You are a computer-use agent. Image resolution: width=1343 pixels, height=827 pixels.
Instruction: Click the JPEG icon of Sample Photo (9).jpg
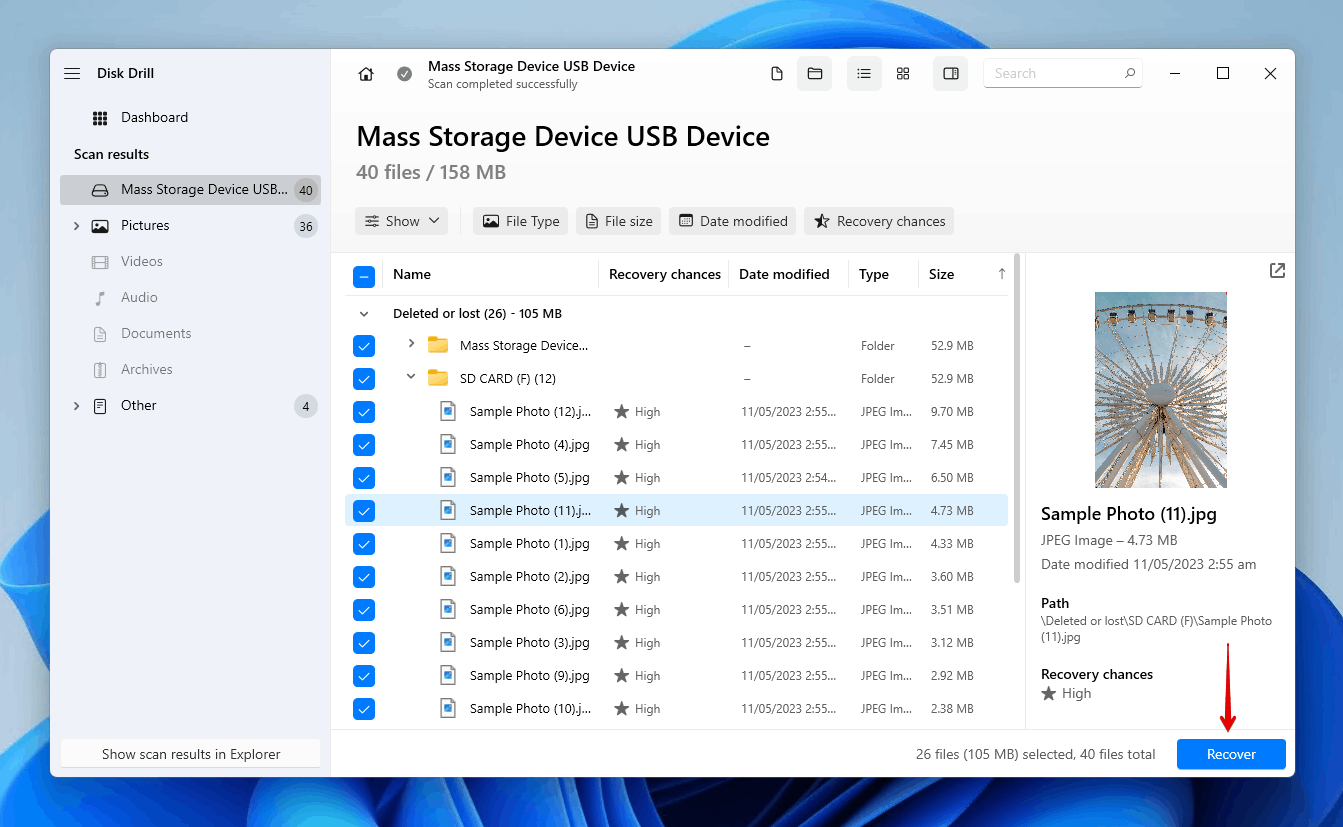448,675
